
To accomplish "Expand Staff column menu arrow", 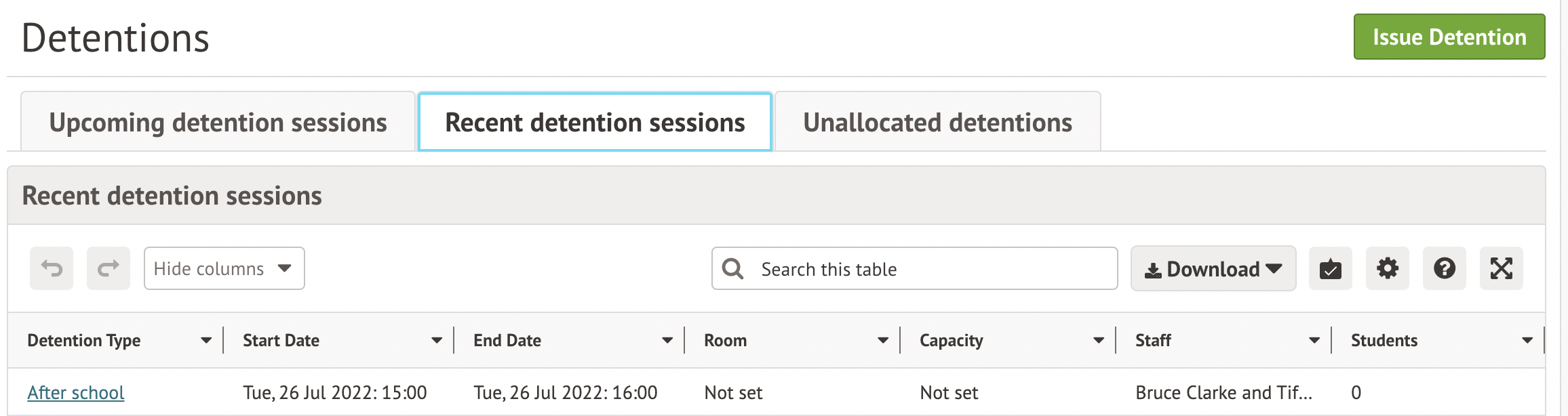I will [1314, 341].
